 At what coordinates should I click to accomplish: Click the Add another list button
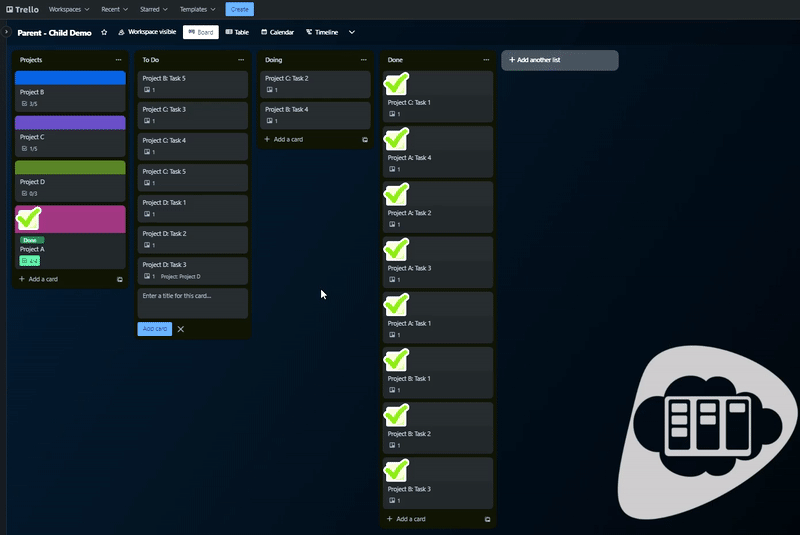[560, 60]
